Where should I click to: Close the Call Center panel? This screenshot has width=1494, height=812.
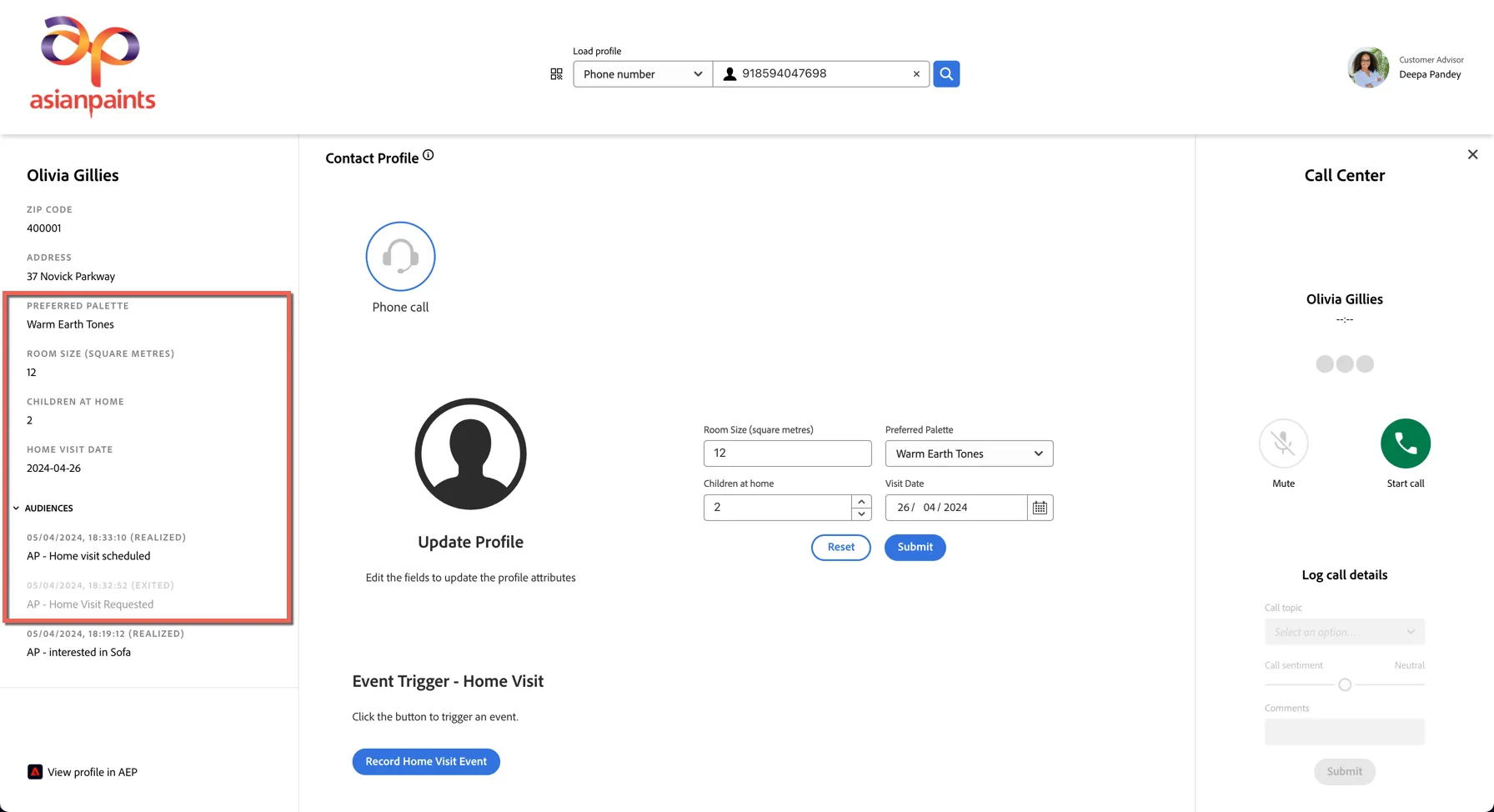(1472, 154)
